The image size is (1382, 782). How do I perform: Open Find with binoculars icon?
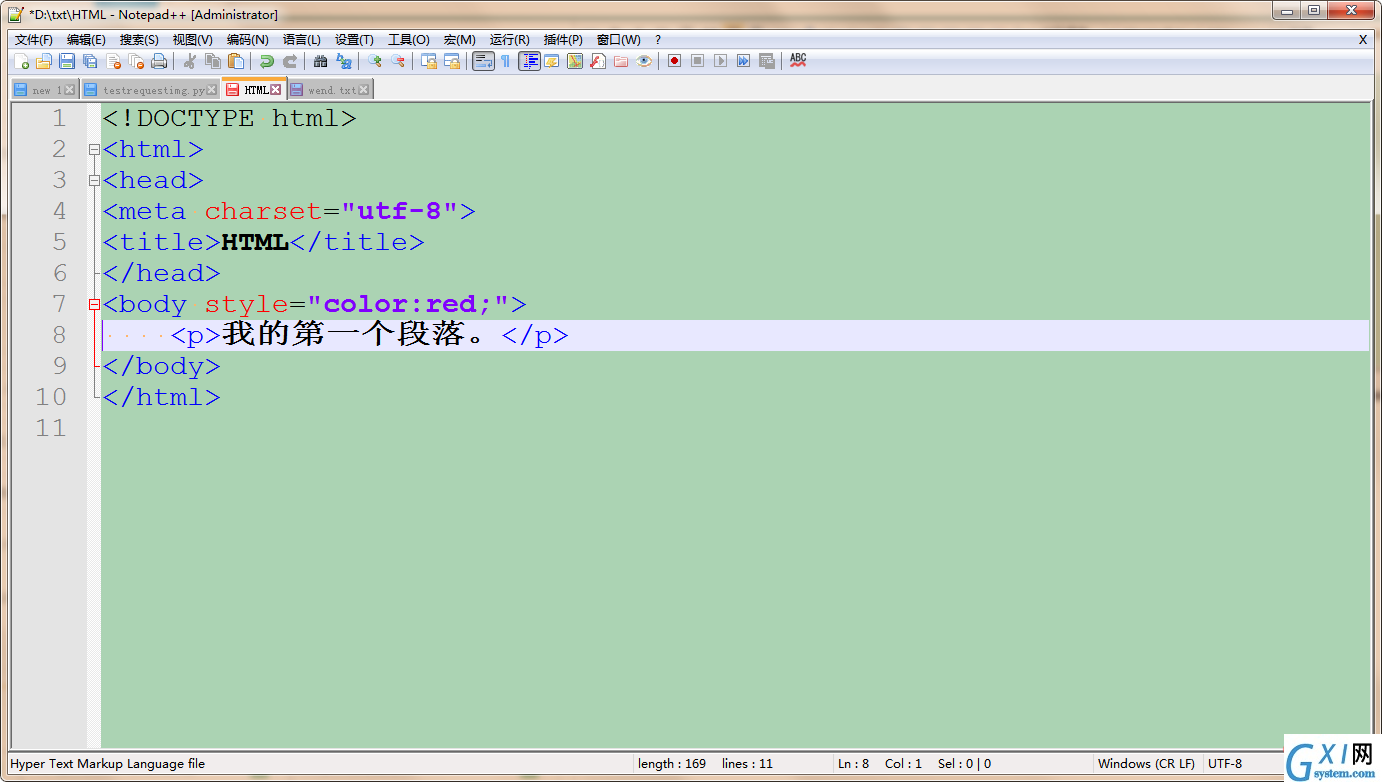coord(320,61)
